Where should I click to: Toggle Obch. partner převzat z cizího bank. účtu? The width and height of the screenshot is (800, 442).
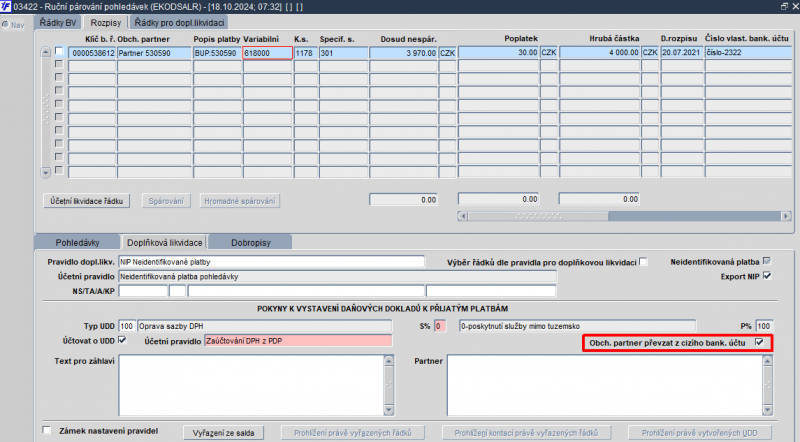[759, 342]
